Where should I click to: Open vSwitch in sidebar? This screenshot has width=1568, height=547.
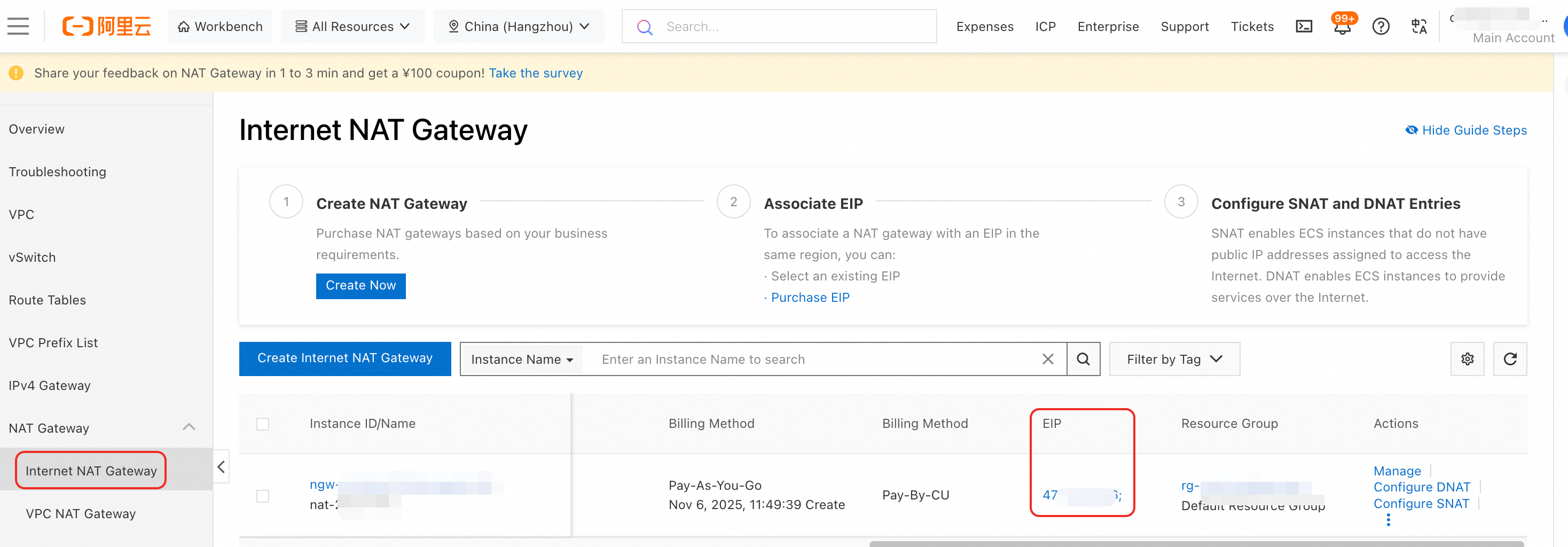(32, 257)
